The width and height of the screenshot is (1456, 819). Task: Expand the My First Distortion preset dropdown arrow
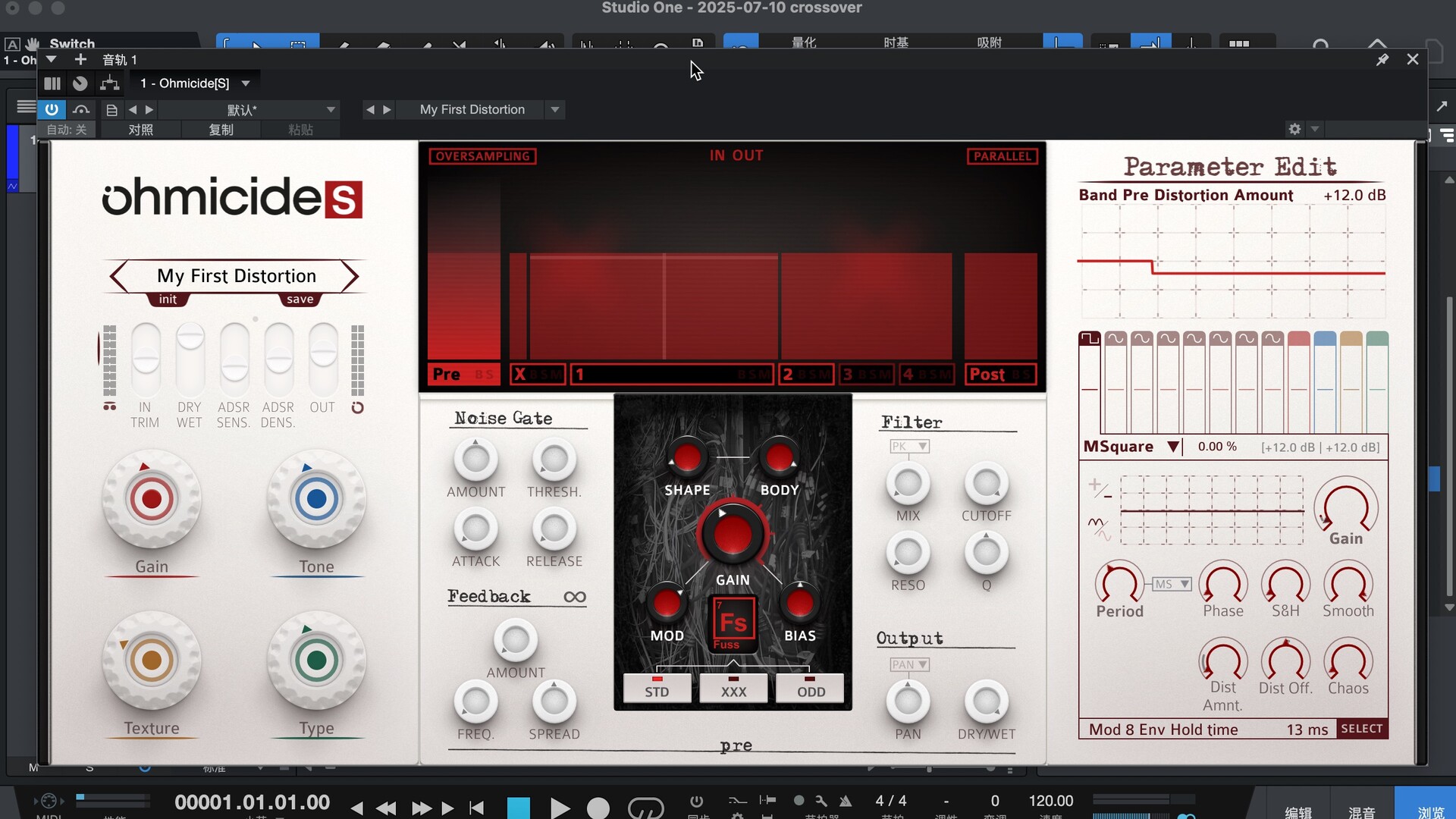[555, 110]
